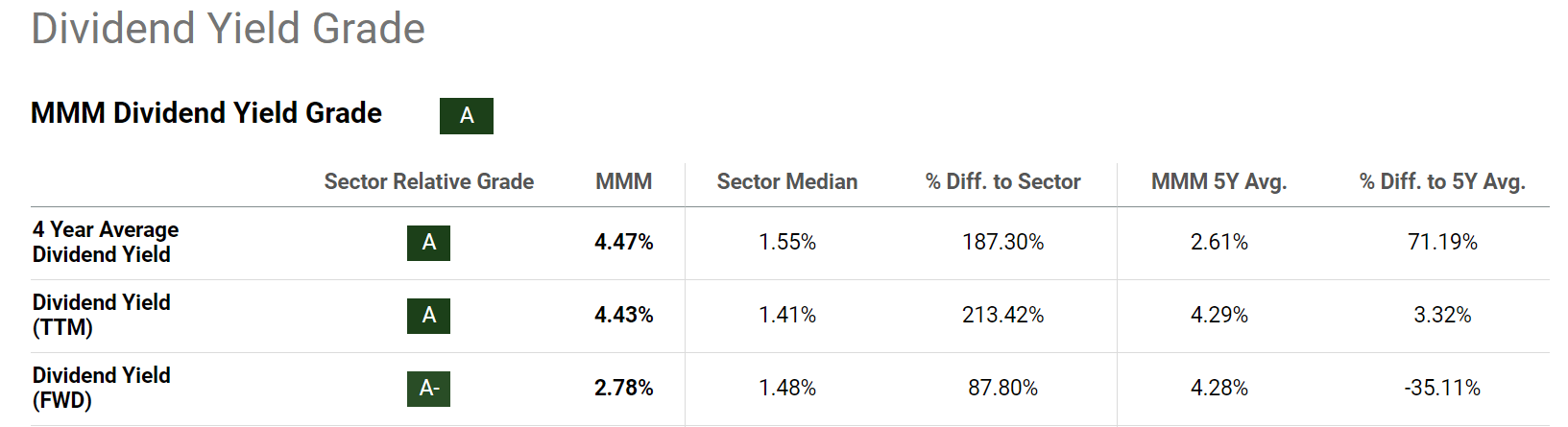Click the MMM Dividend Yield Grade title
The image size is (1568, 427).
point(206,113)
